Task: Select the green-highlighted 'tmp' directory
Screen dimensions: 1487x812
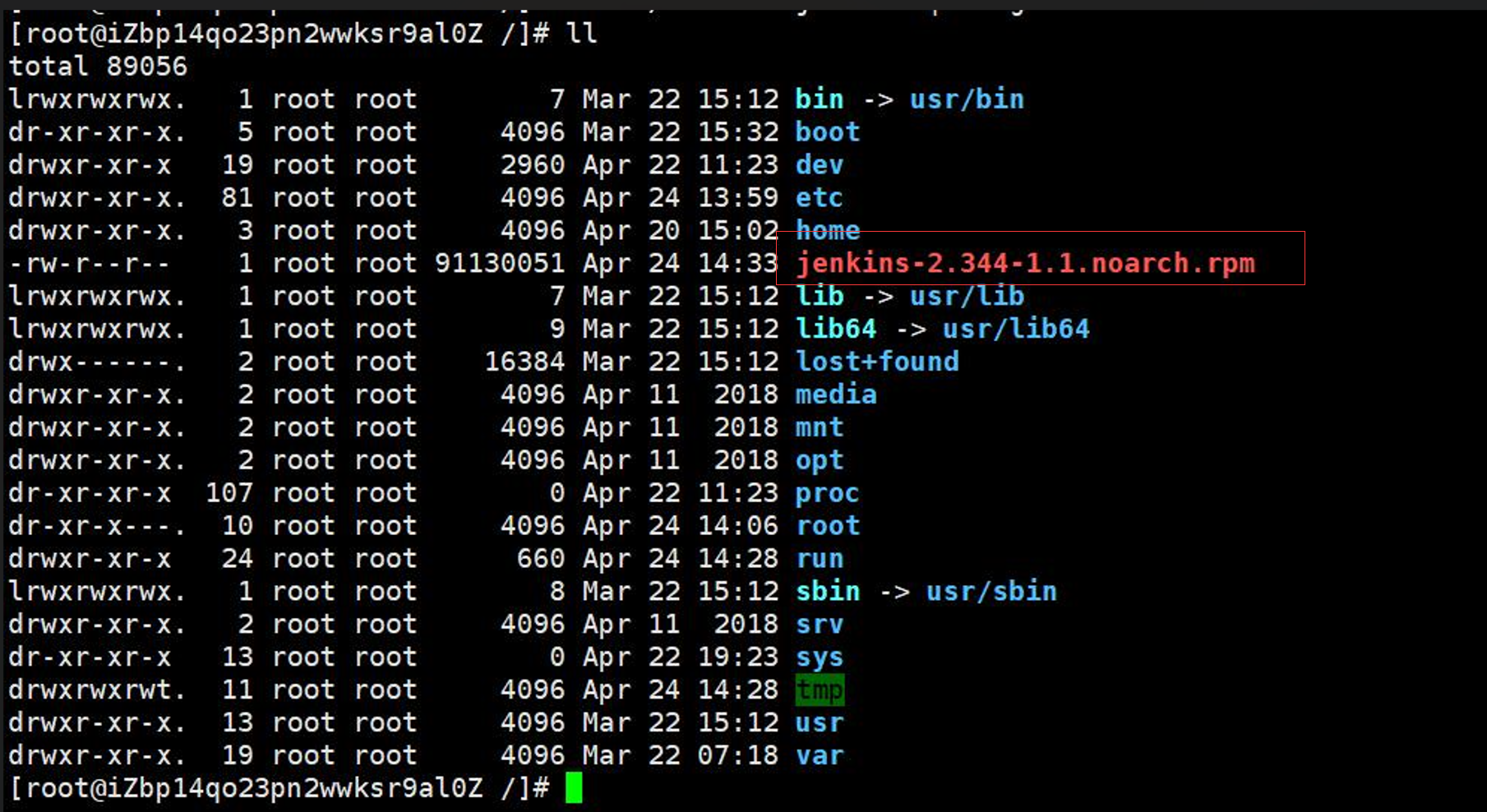Action: point(820,690)
